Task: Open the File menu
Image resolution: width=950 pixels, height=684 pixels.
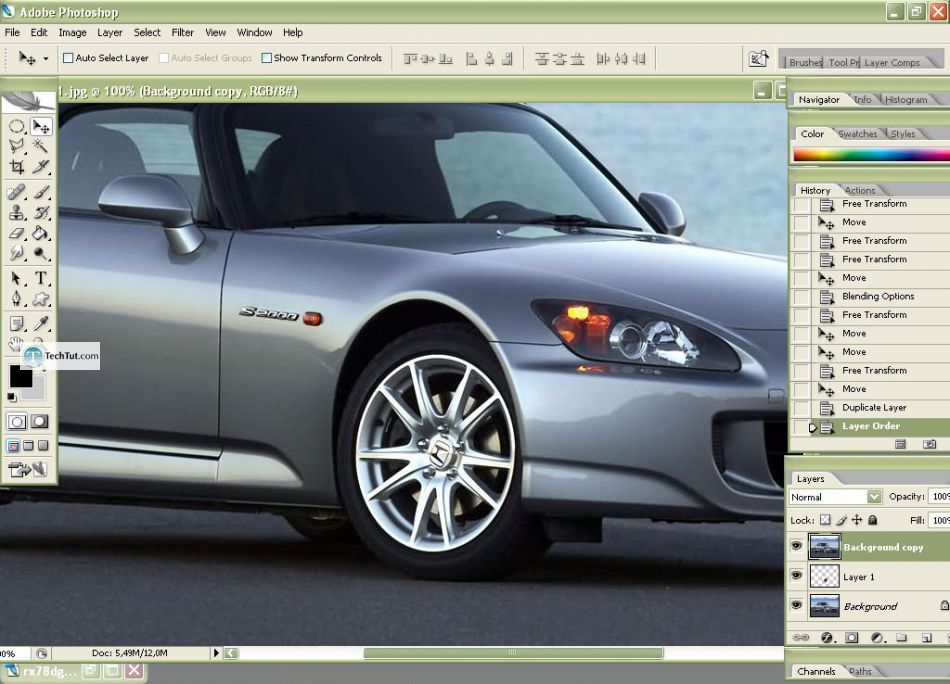Action: tap(12, 33)
